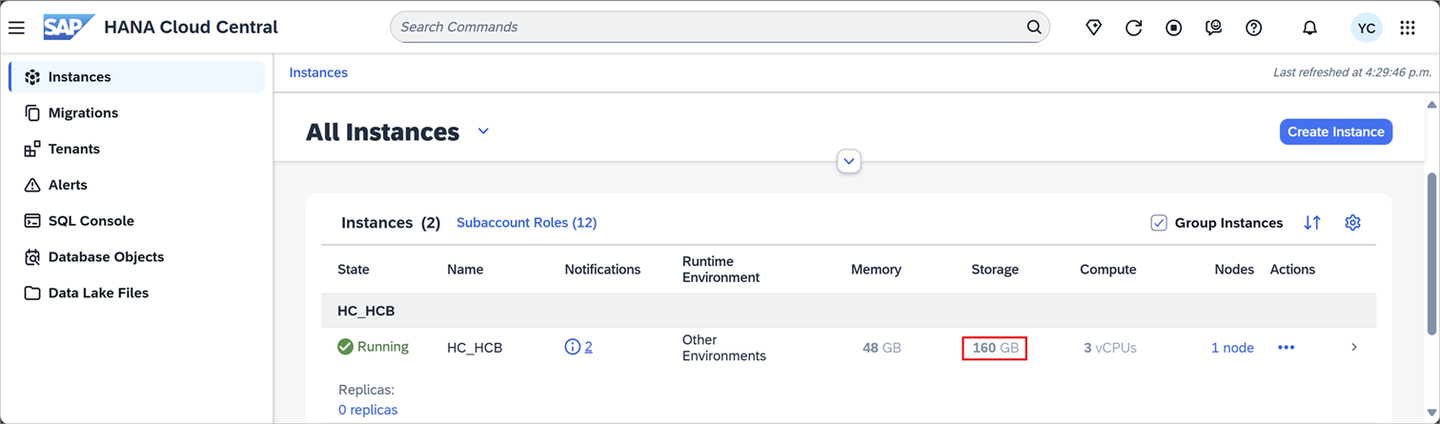Click the Compute column header
Viewport: 1440px width, 424px height.
pos(1108,270)
